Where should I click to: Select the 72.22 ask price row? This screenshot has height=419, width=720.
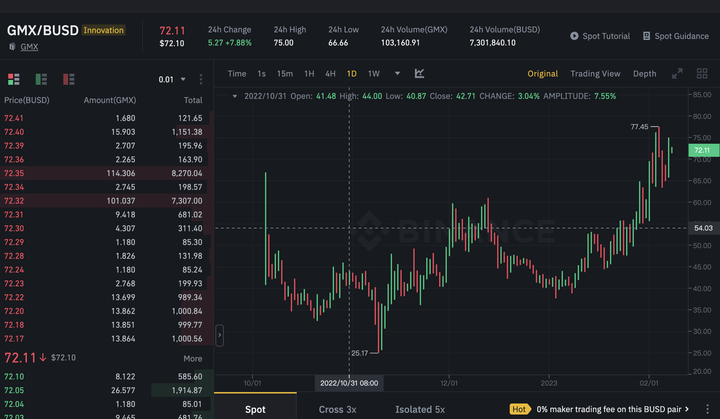[x=107, y=297]
